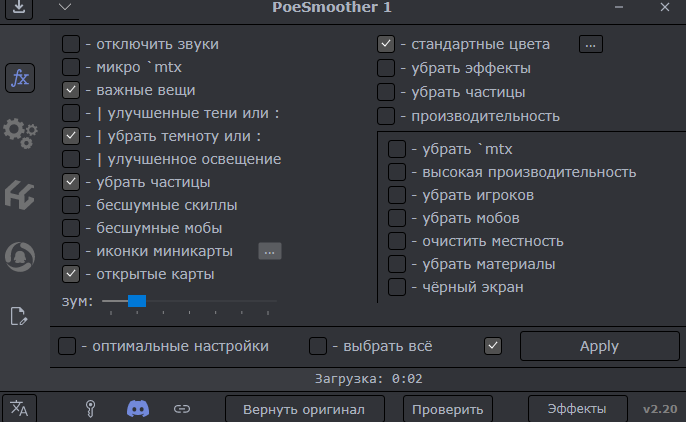This screenshot has width=686, height=422.
Task: Enable 'иконки миникарты' checkbox
Action: (71, 251)
